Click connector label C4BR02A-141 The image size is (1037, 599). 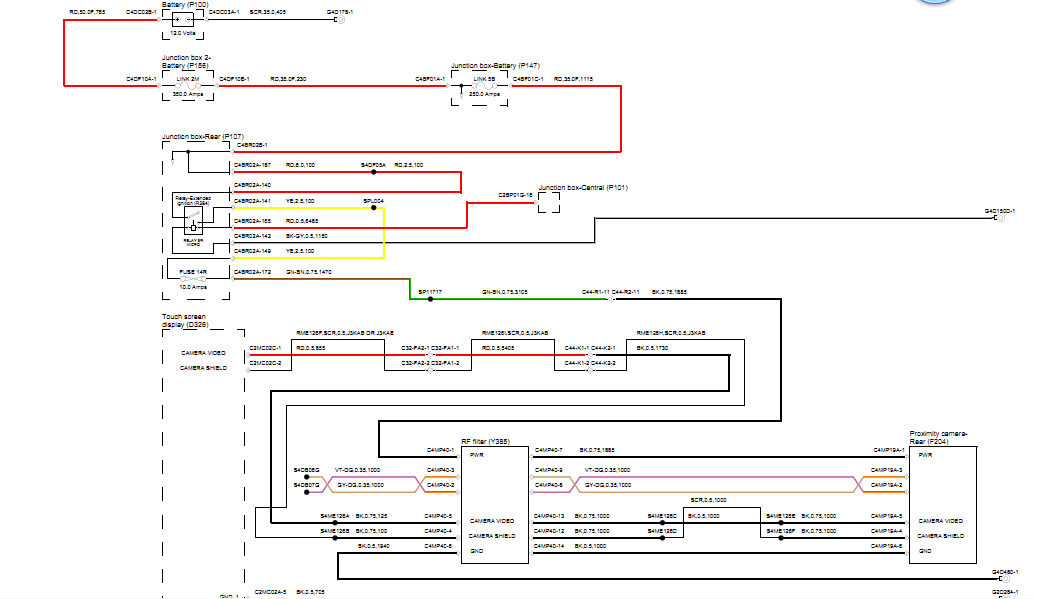coord(253,201)
